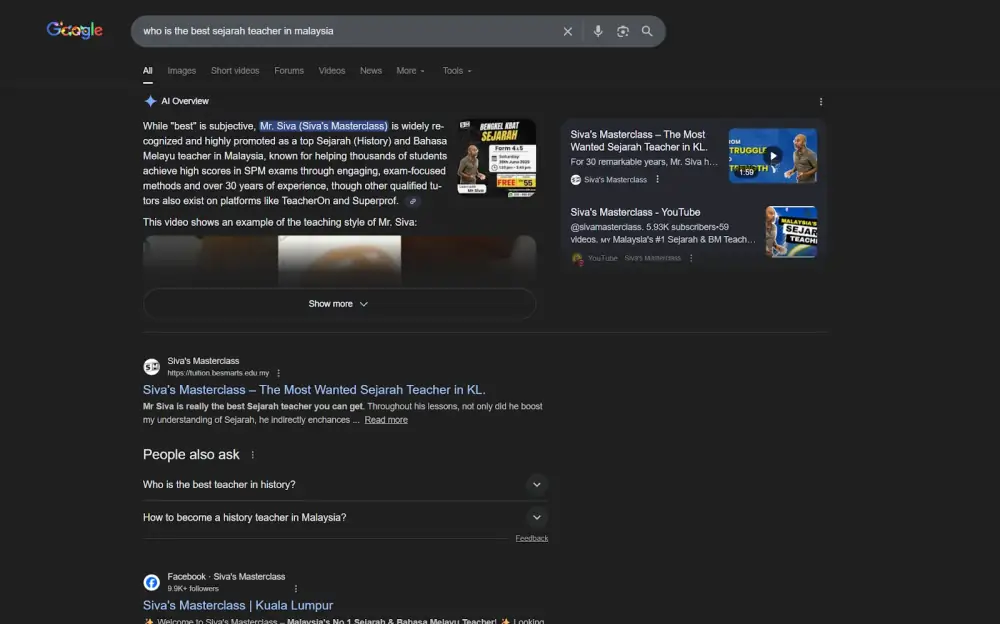Open the Google logo homepage link
The image size is (1000, 624).
[x=75, y=30]
